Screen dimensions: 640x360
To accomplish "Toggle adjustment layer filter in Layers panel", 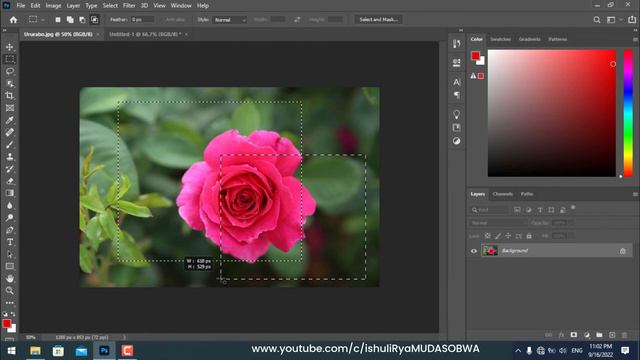I will point(529,210).
